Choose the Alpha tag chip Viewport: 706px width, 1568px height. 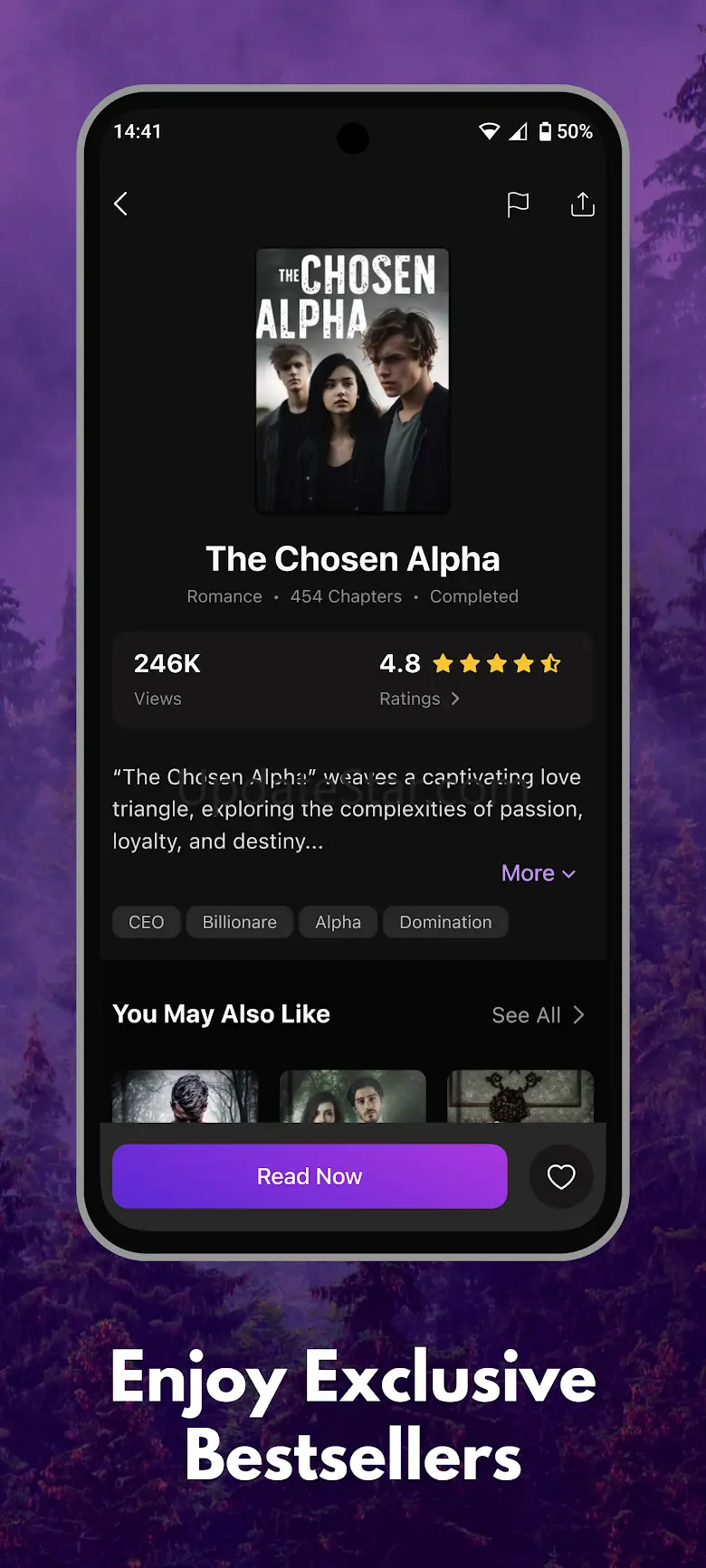(339, 922)
